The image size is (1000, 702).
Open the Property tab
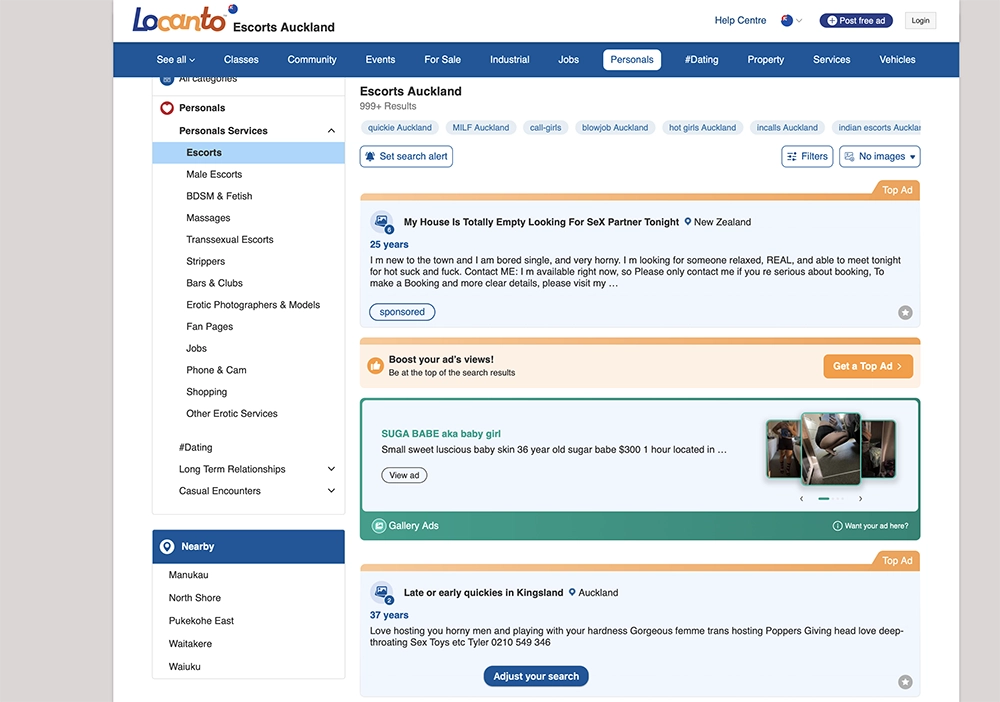(765, 60)
